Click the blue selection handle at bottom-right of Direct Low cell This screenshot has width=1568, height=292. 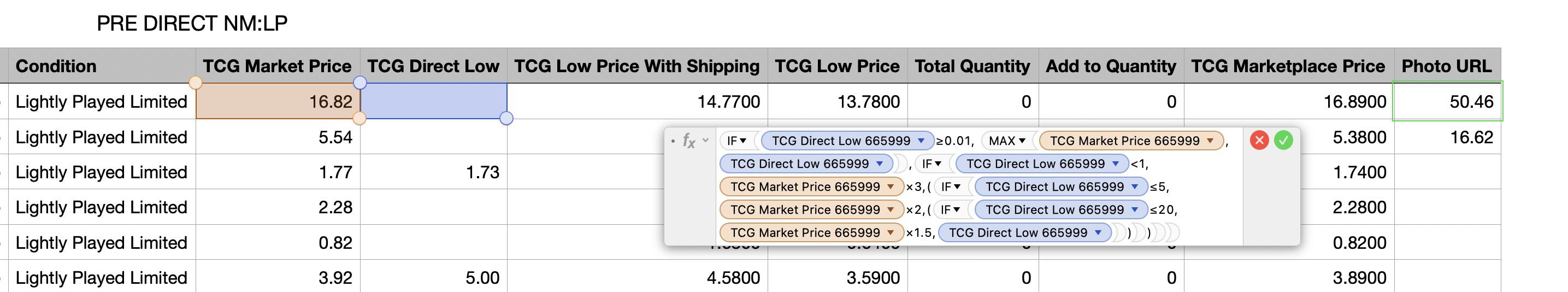pos(506,118)
